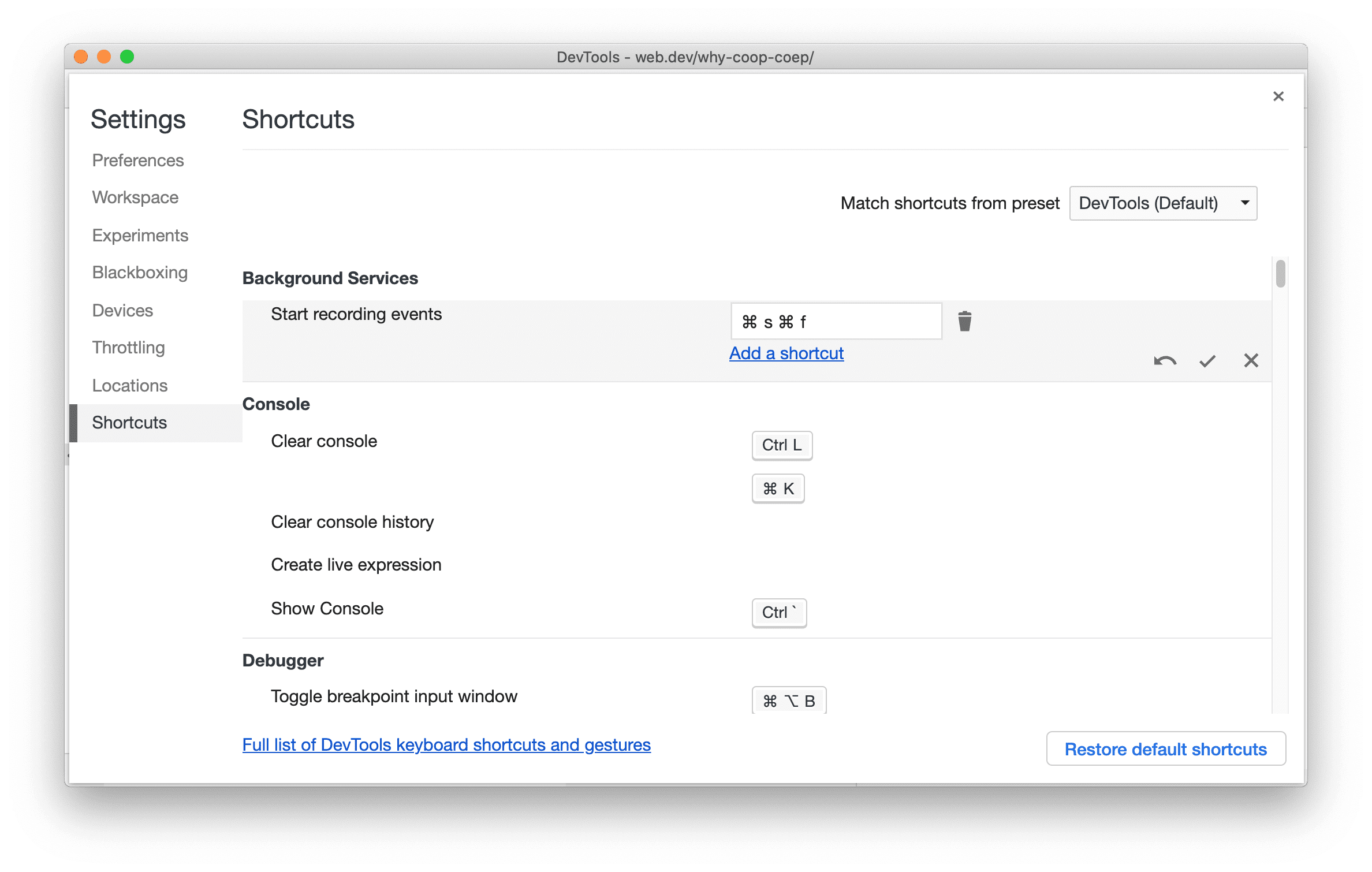
Task: Click the undo arrow icon
Action: [x=1162, y=360]
